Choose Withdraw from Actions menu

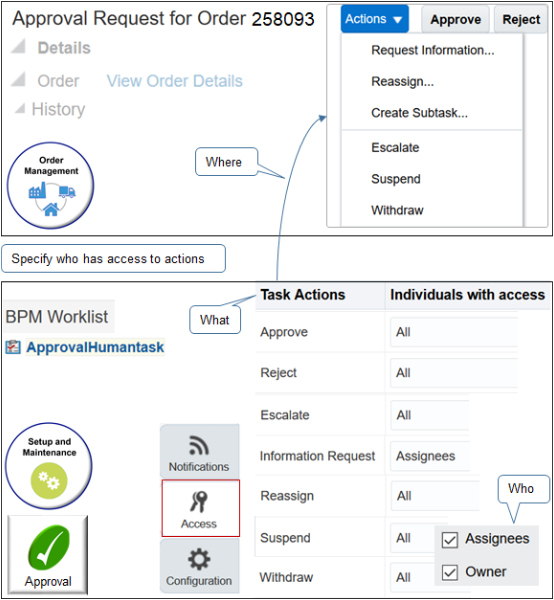point(397,210)
